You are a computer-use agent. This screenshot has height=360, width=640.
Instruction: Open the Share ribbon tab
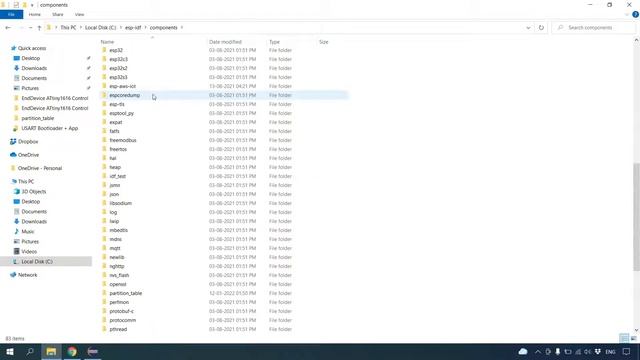[x=58, y=15]
